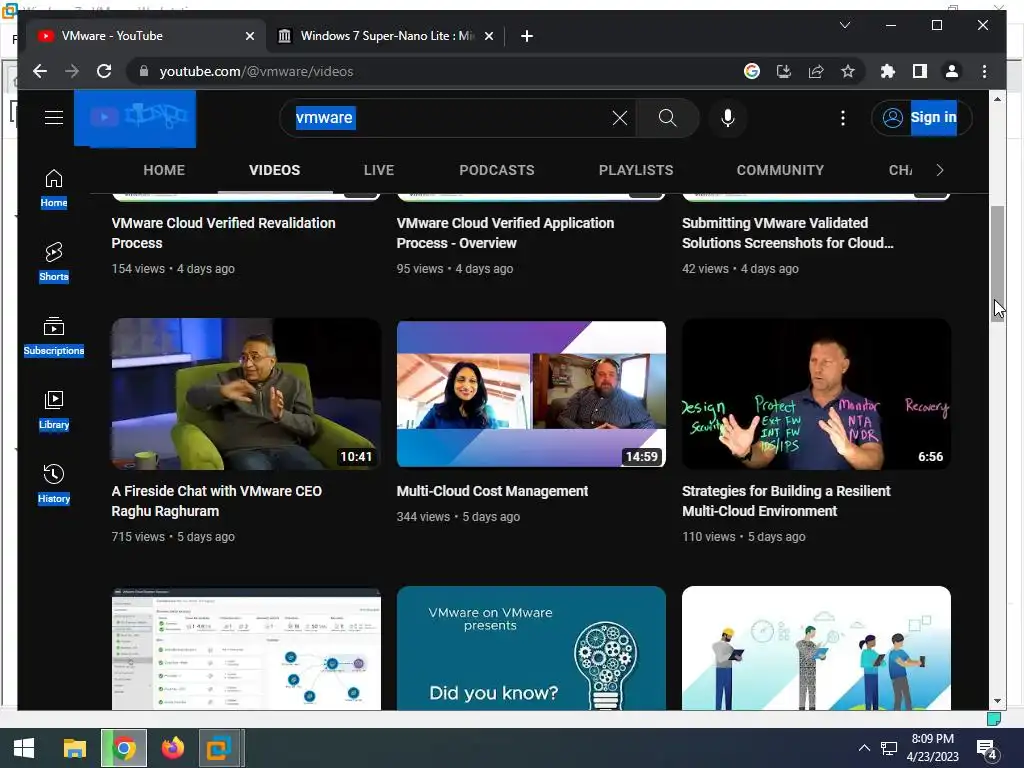
Task: Start voice search with the microphone
Action: click(728, 118)
